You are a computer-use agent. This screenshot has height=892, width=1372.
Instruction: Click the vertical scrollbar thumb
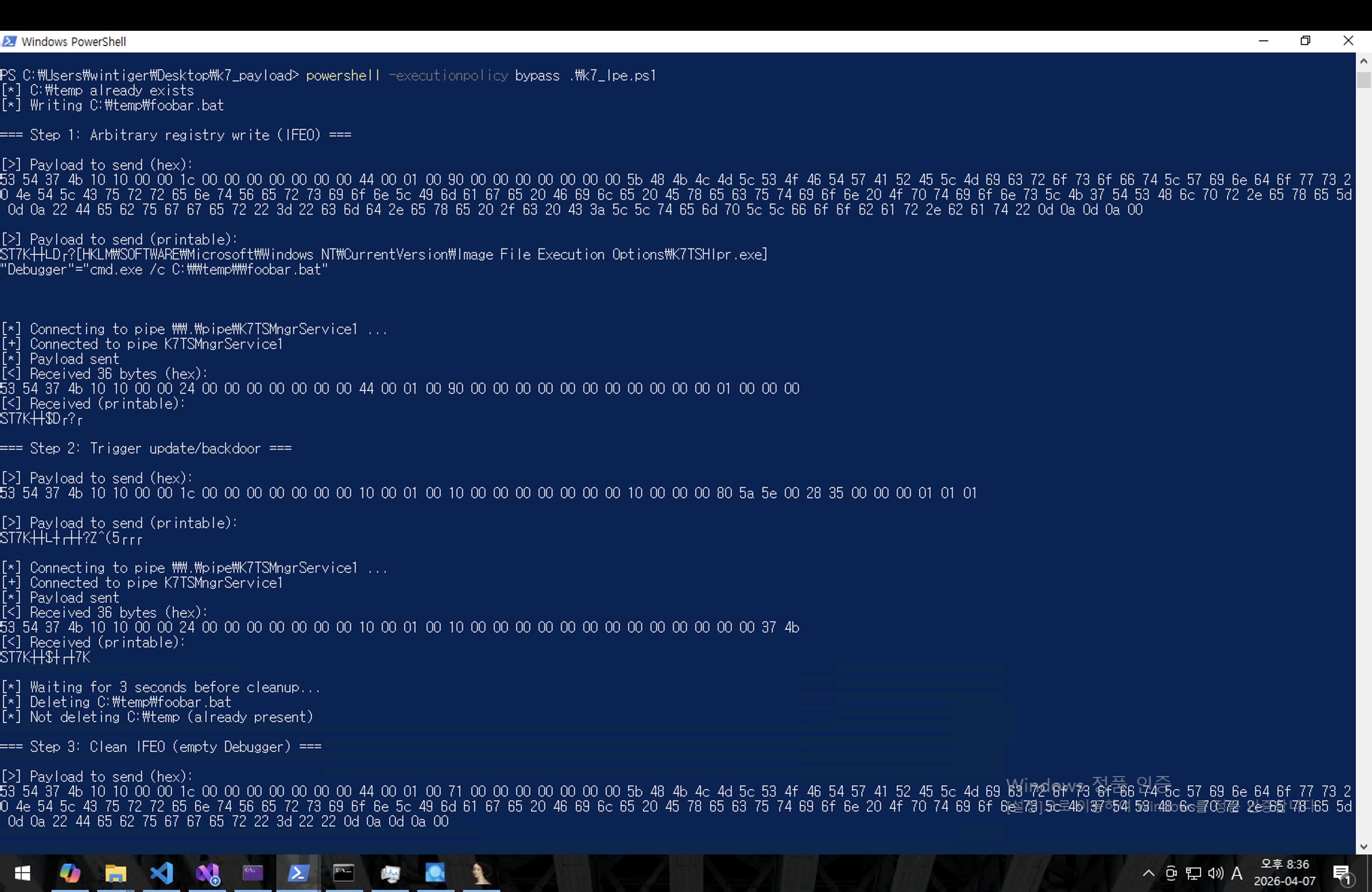[1363, 80]
